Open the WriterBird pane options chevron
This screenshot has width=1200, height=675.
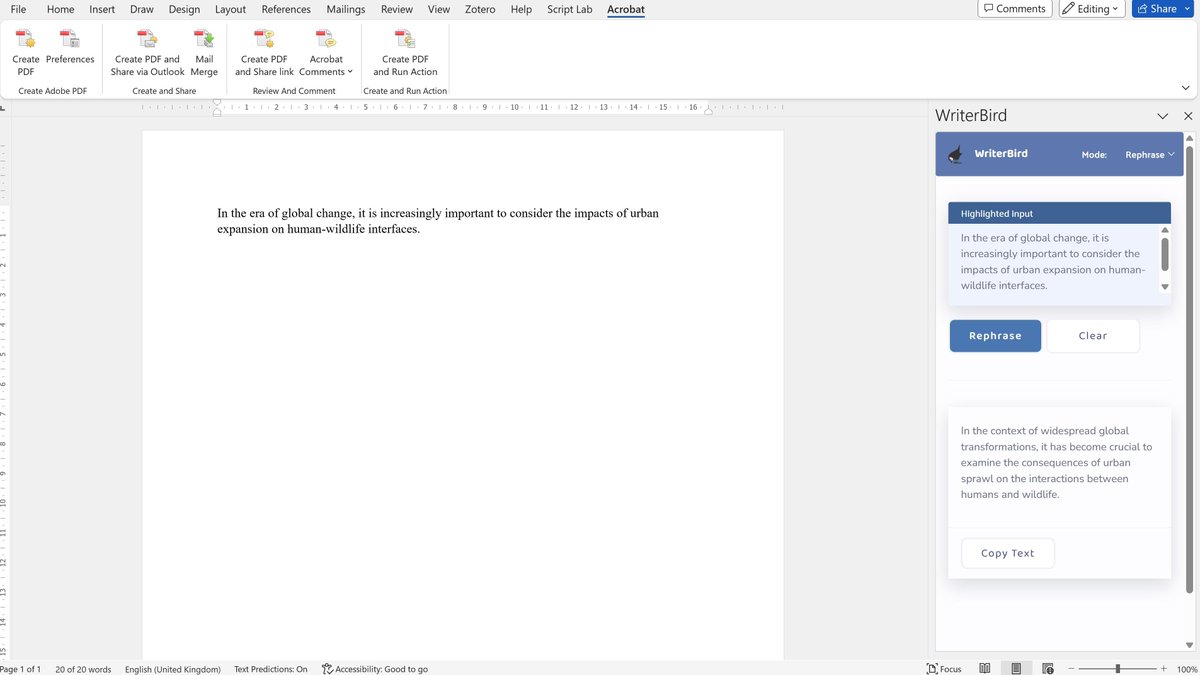click(1163, 116)
